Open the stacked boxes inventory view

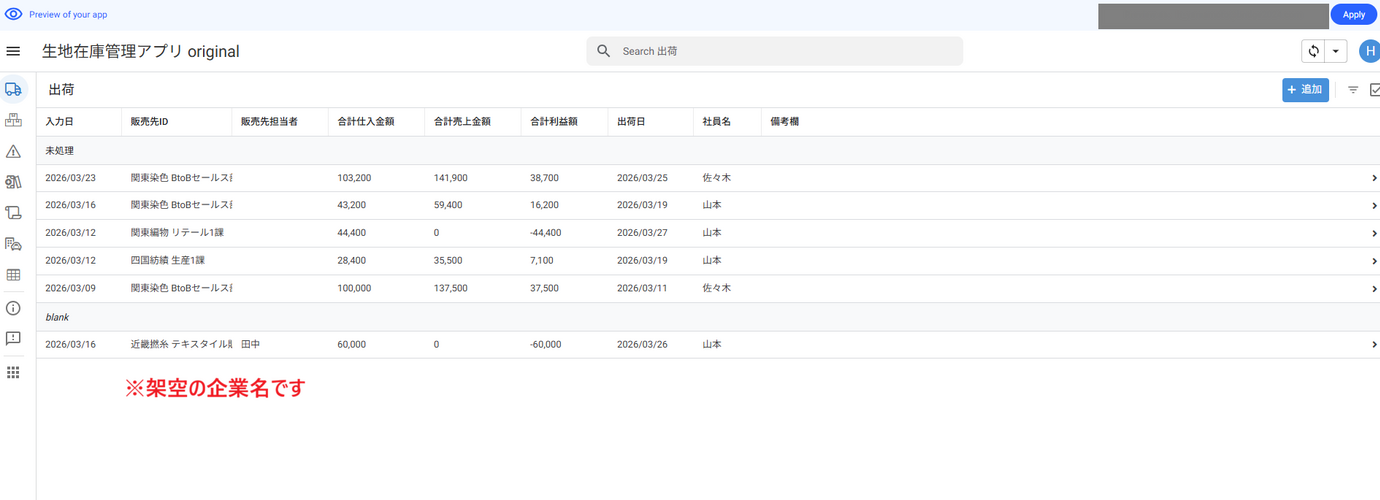(x=13, y=121)
